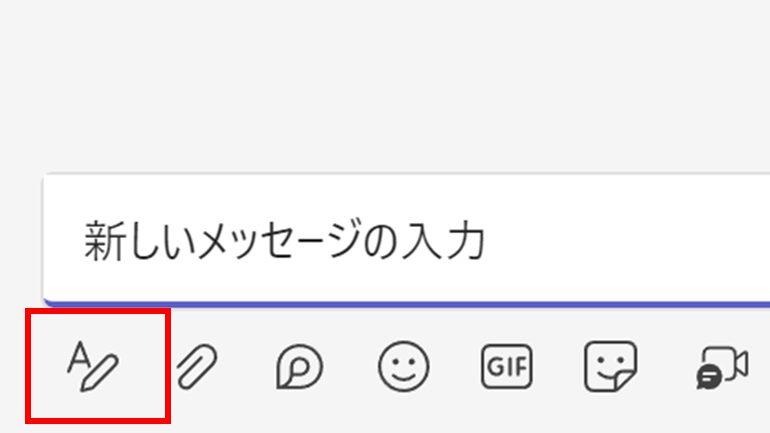Show emoji list from the smiley icon
Viewport: 770px width, 433px height.
[x=403, y=367]
